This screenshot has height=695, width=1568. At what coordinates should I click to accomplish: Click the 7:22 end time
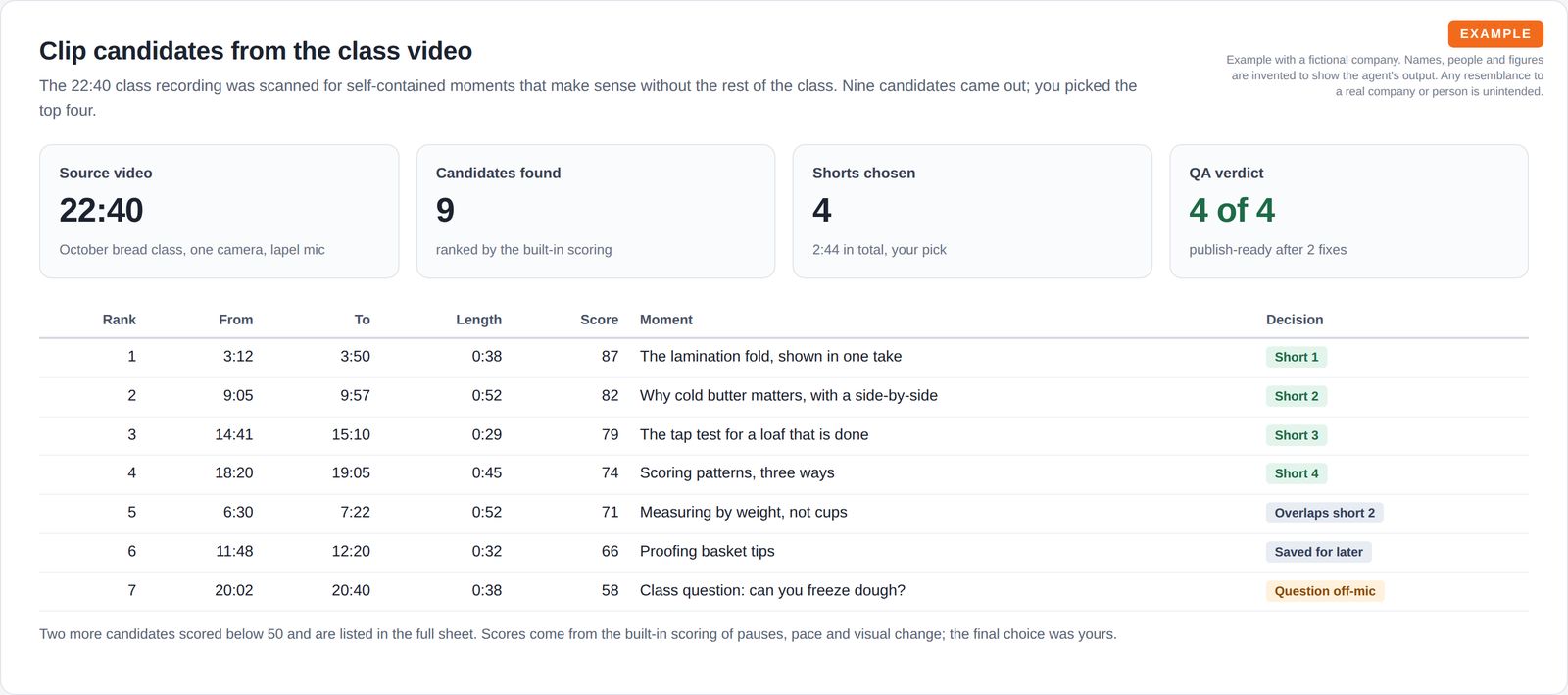[356, 513]
